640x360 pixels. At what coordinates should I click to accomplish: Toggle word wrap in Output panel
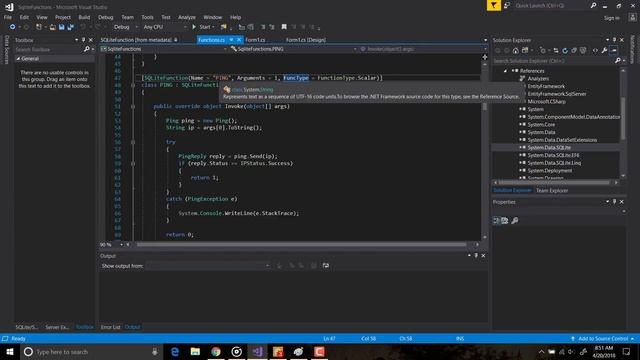[326, 266]
